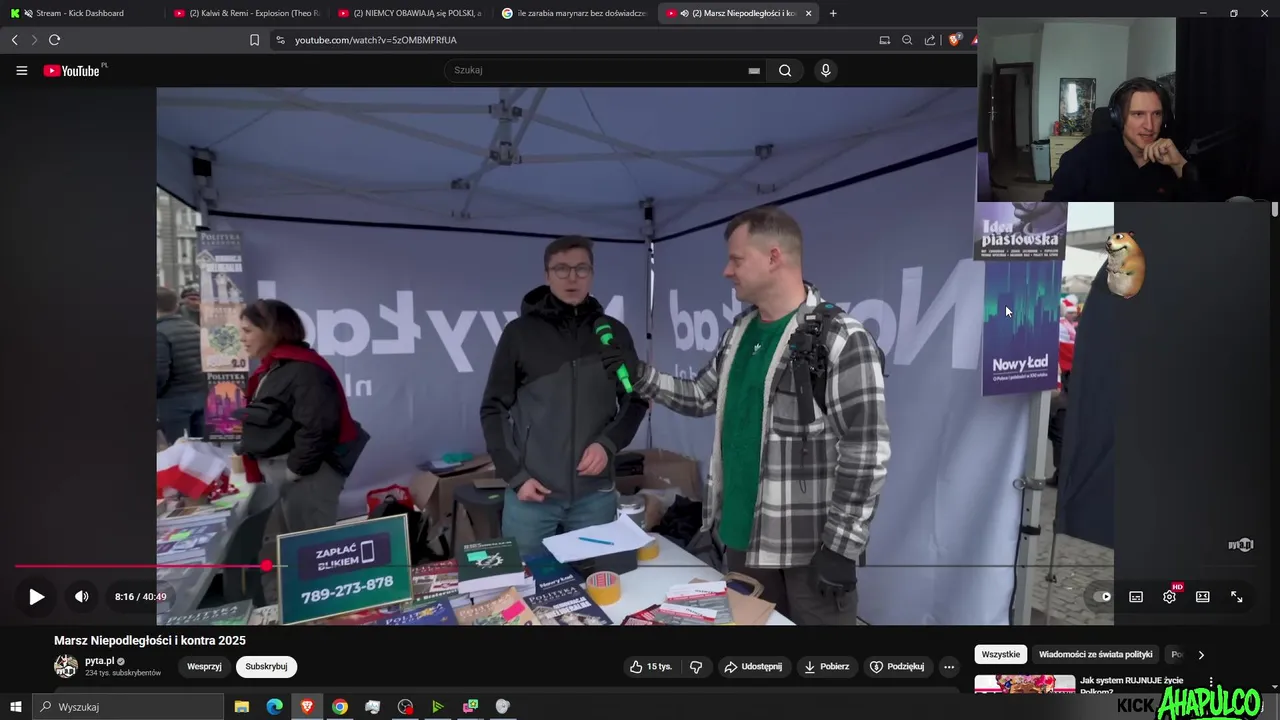This screenshot has height=720, width=1280.
Task: Click the Udostępnij share button
Action: 753,666
